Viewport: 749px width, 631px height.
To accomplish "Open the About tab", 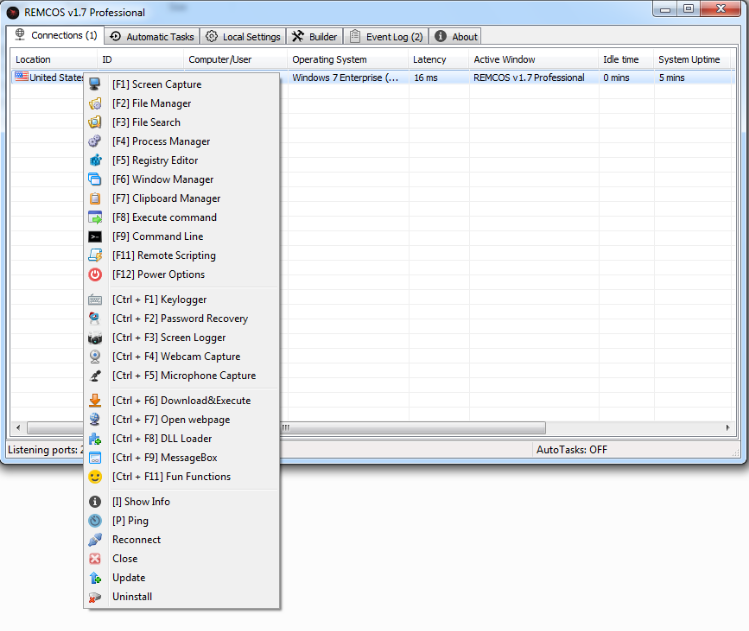I will point(455,37).
